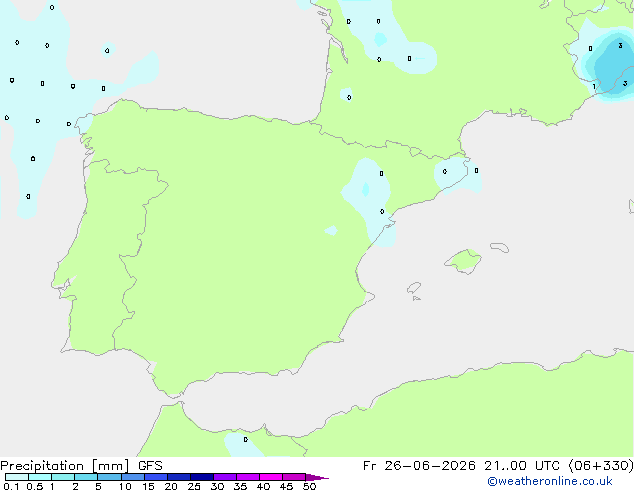Screen dimensions: 634x490
Task: Click the 'Precipitation [mm] GFS' title text
Action: (x=81, y=466)
